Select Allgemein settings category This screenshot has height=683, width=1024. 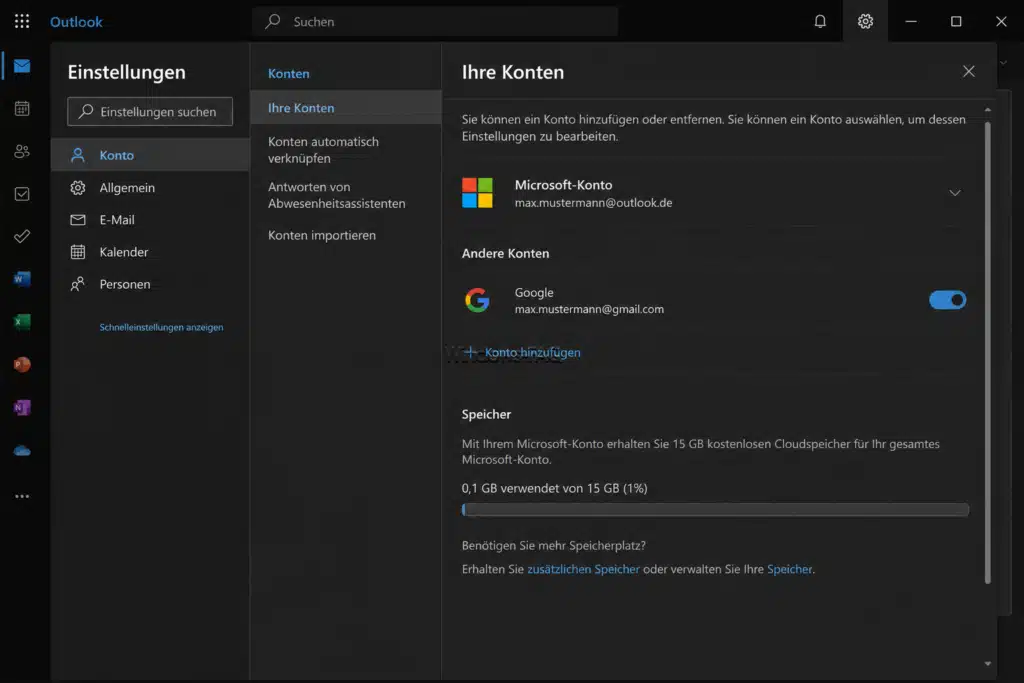coord(150,187)
